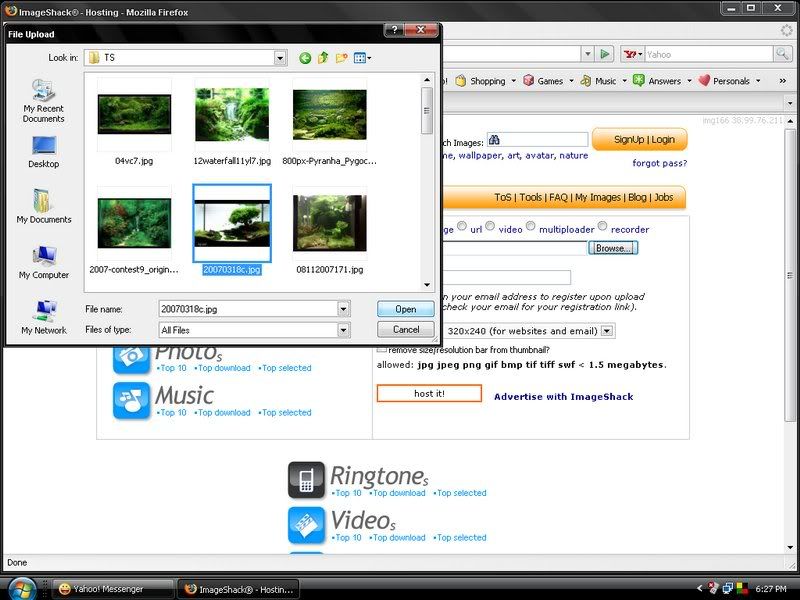Click the Videos film icon

pos(306,525)
